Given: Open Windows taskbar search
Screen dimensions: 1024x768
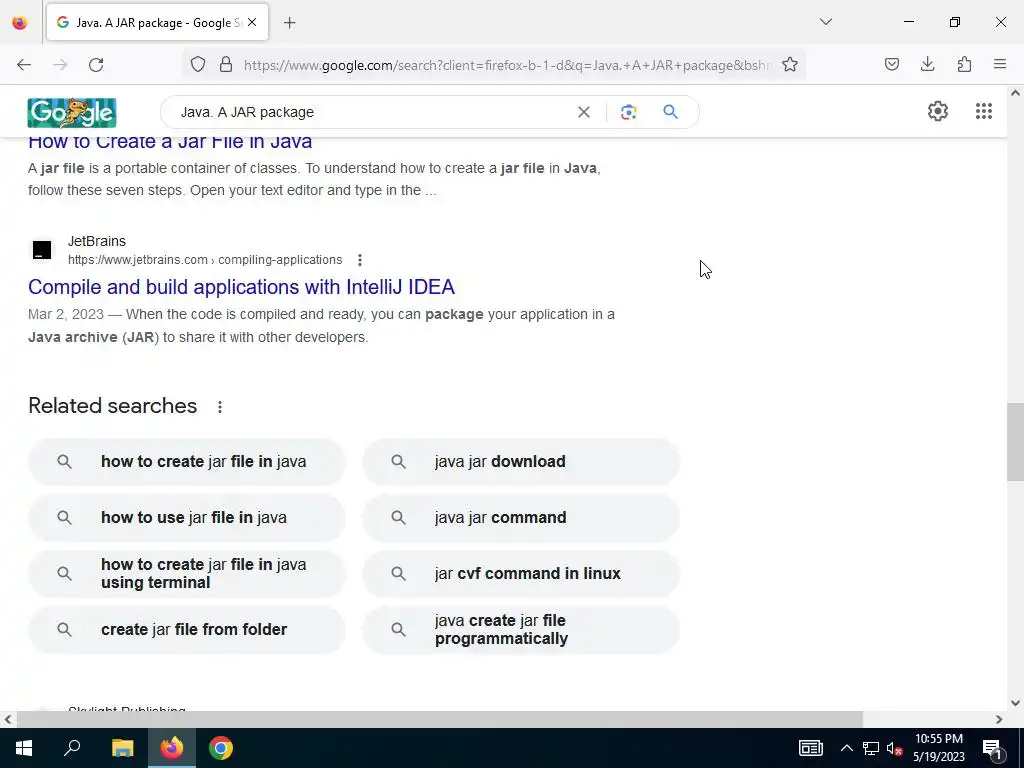Looking at the screenshot, I should pos(72,748).
